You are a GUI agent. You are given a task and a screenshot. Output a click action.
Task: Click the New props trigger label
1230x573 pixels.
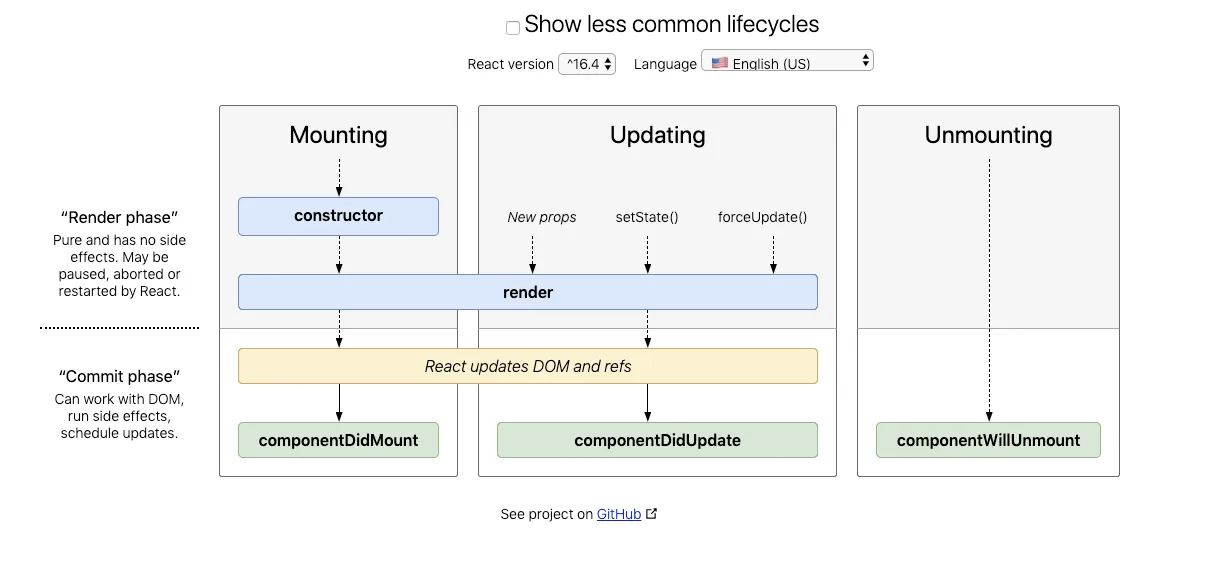tap(542, 217)
